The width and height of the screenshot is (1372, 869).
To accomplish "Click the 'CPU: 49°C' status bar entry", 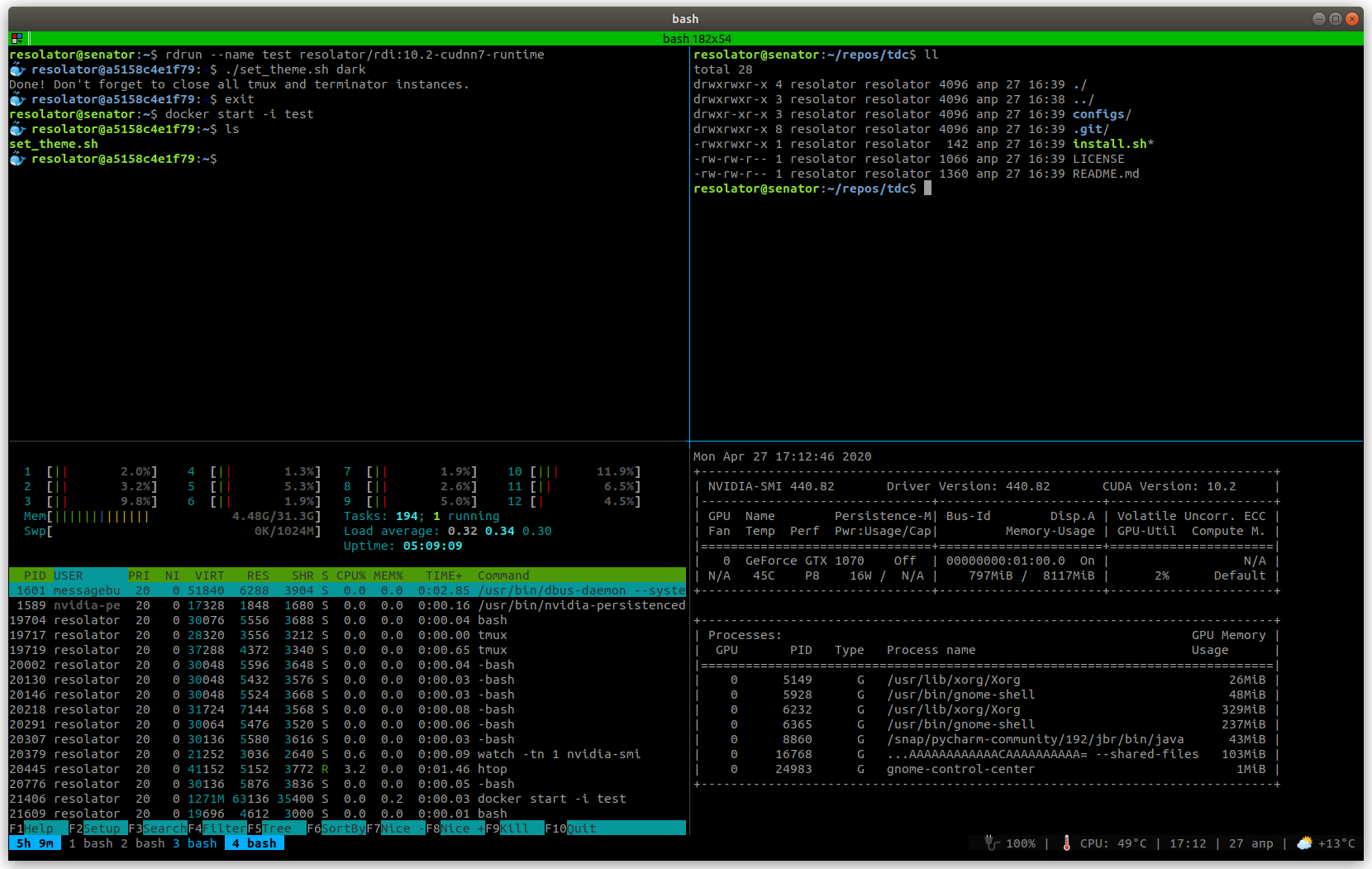I will [1113, 843].
